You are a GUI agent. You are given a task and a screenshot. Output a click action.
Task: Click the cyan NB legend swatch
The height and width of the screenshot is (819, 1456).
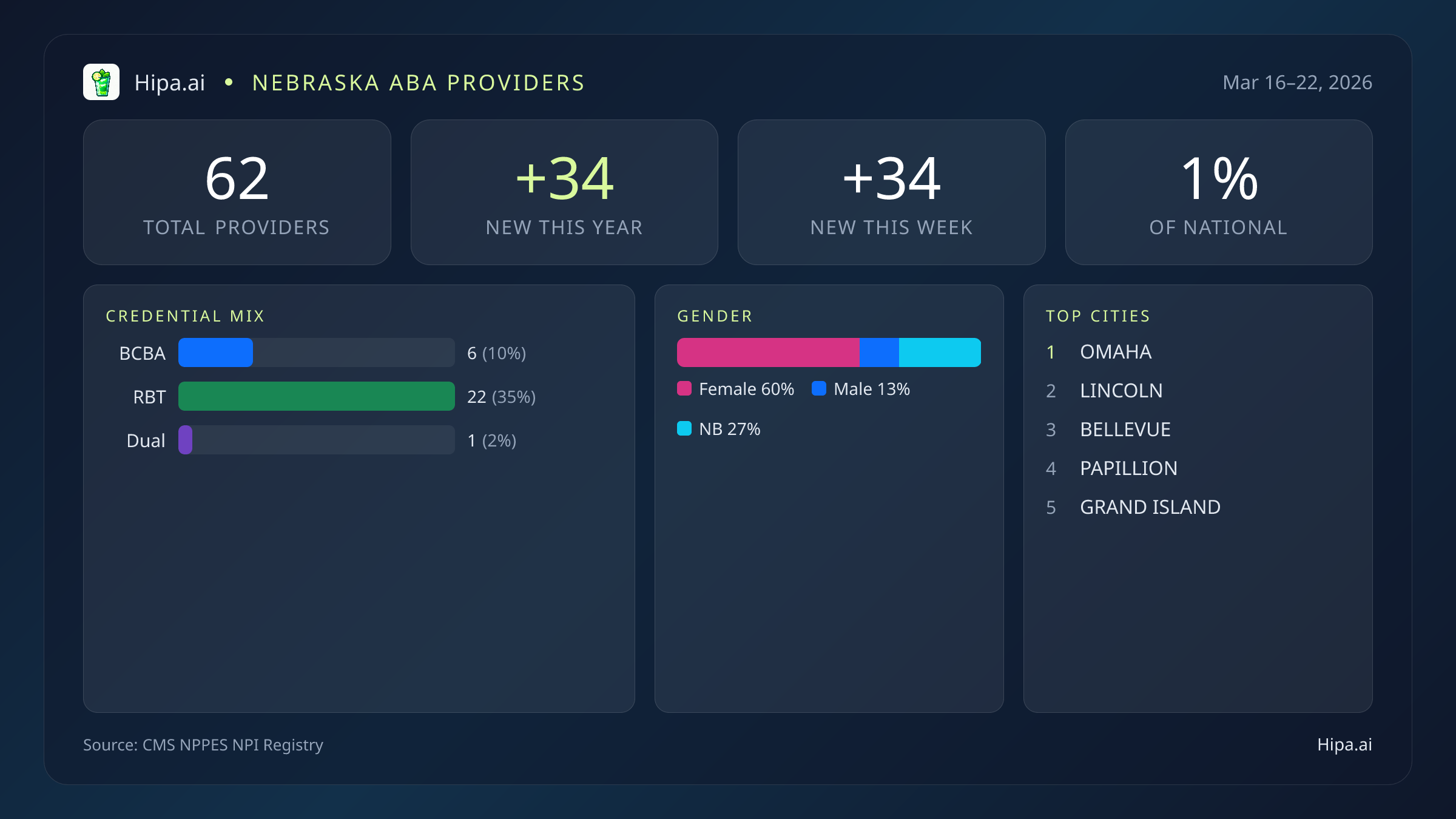pos(684,429)
